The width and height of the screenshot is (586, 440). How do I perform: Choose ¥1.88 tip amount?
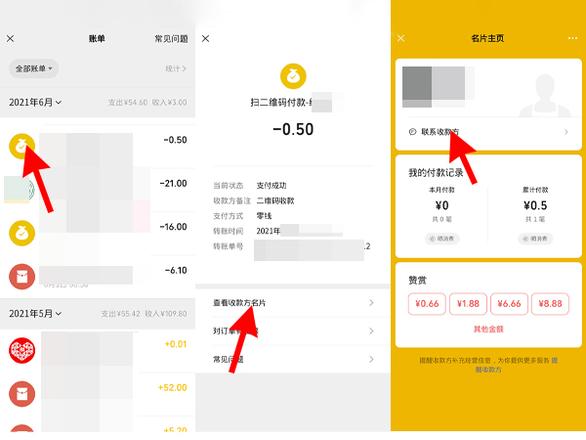468,304
